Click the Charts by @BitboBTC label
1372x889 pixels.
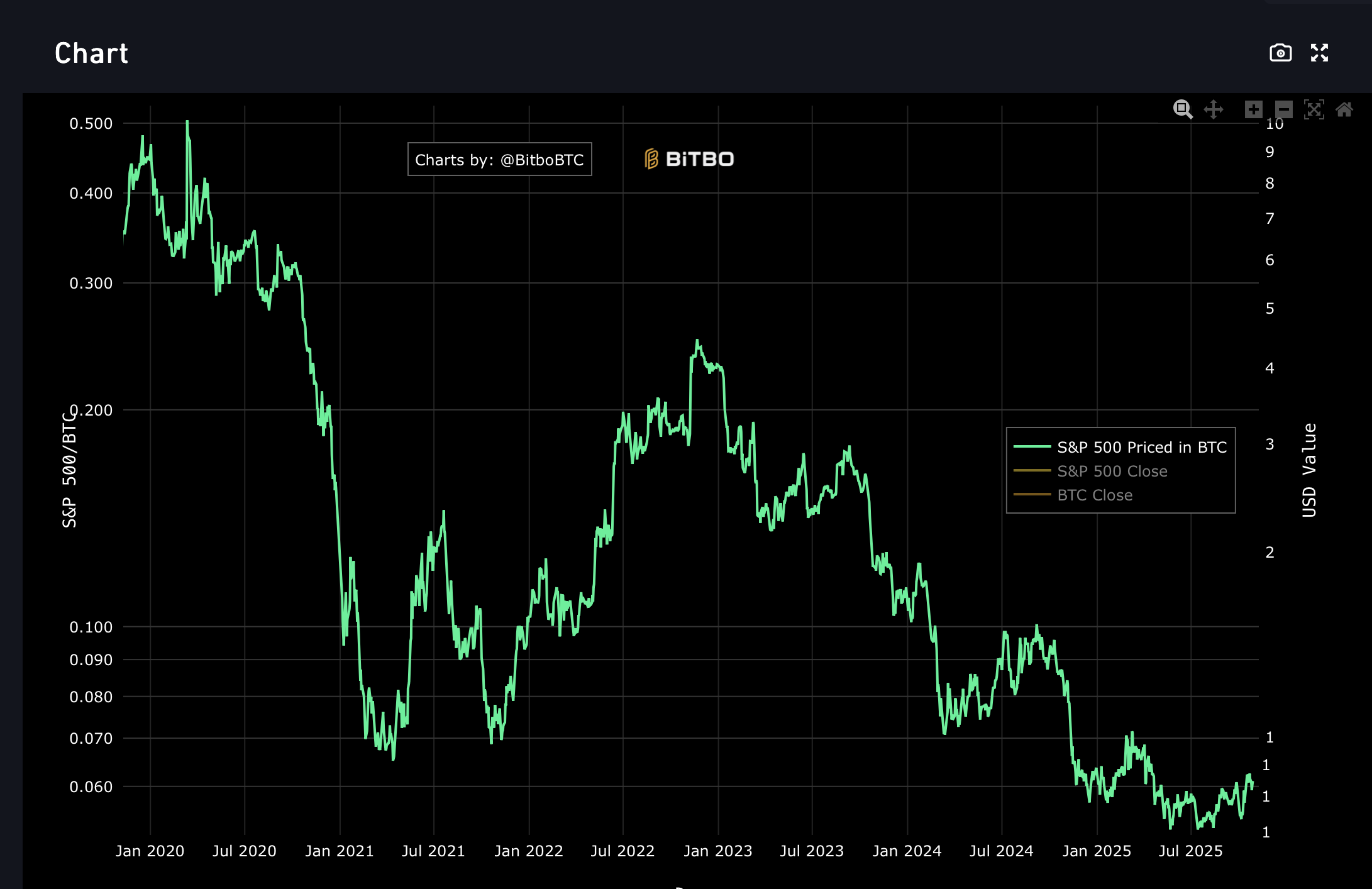(x=499, y=160)
